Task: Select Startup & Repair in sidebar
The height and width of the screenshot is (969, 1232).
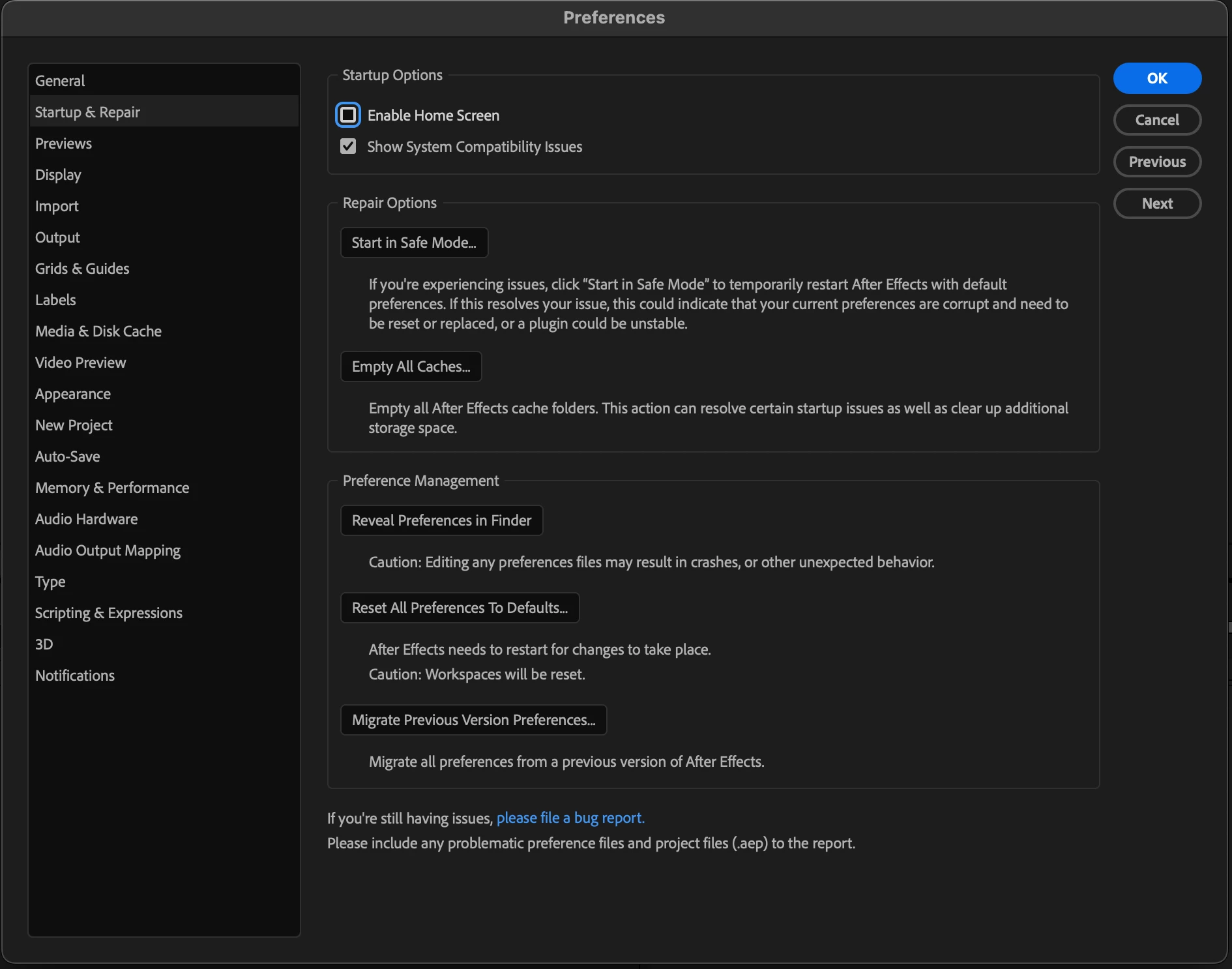Action: point(164,112)
